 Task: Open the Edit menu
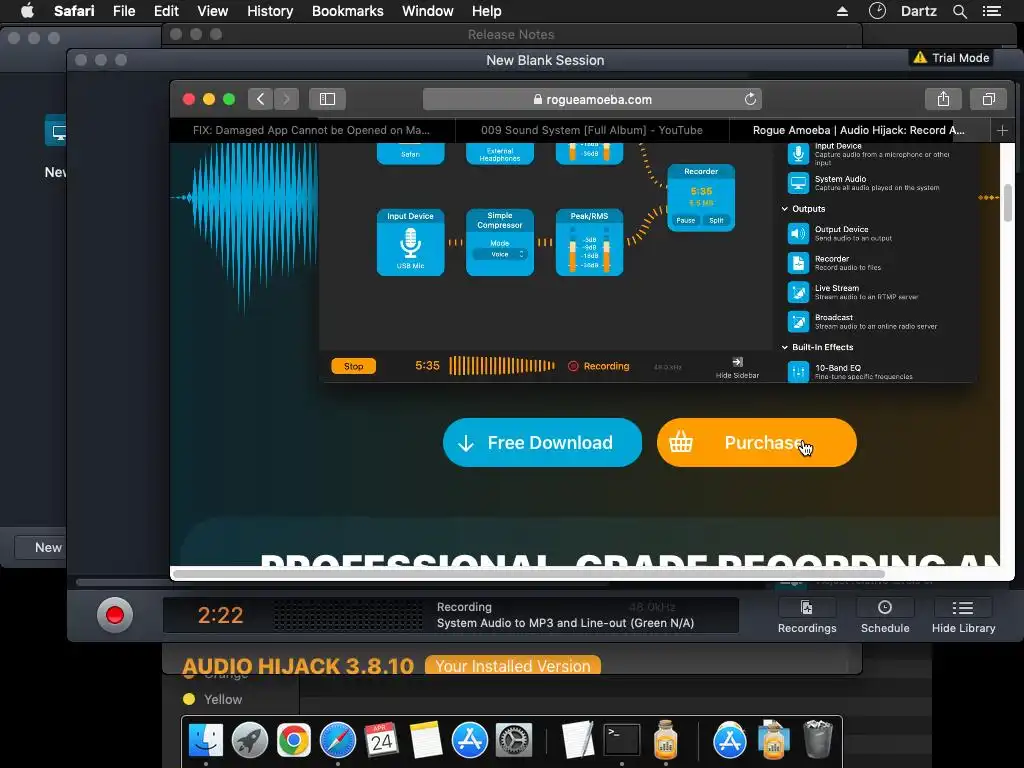[x=166, y=11]
